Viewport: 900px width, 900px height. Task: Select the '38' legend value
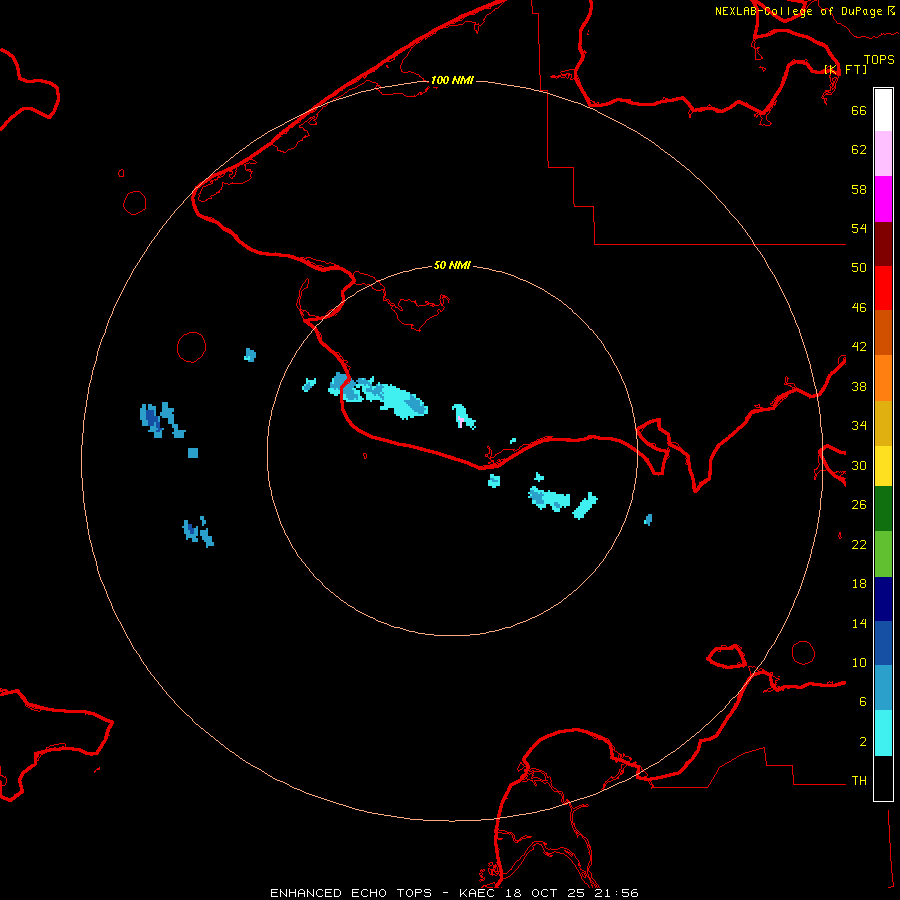coord(859,386)
